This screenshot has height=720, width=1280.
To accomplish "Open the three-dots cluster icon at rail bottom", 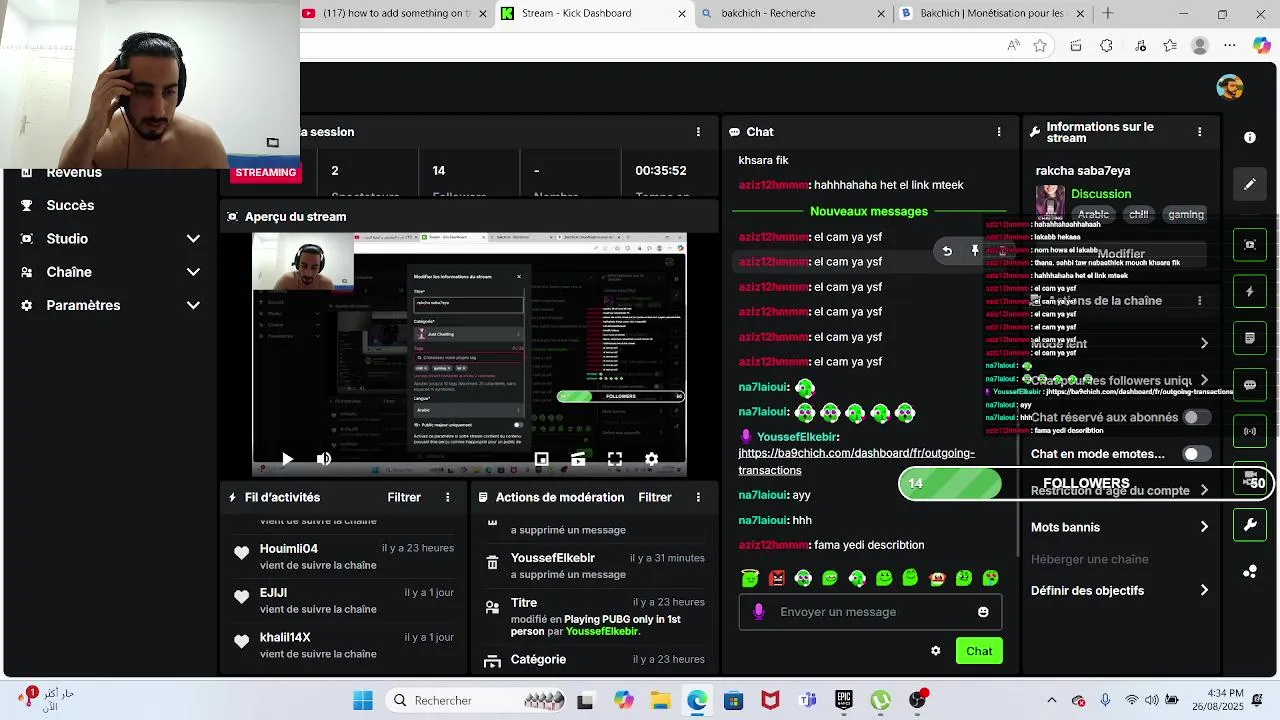I will pyautogui.click(x=1250, y=571).
